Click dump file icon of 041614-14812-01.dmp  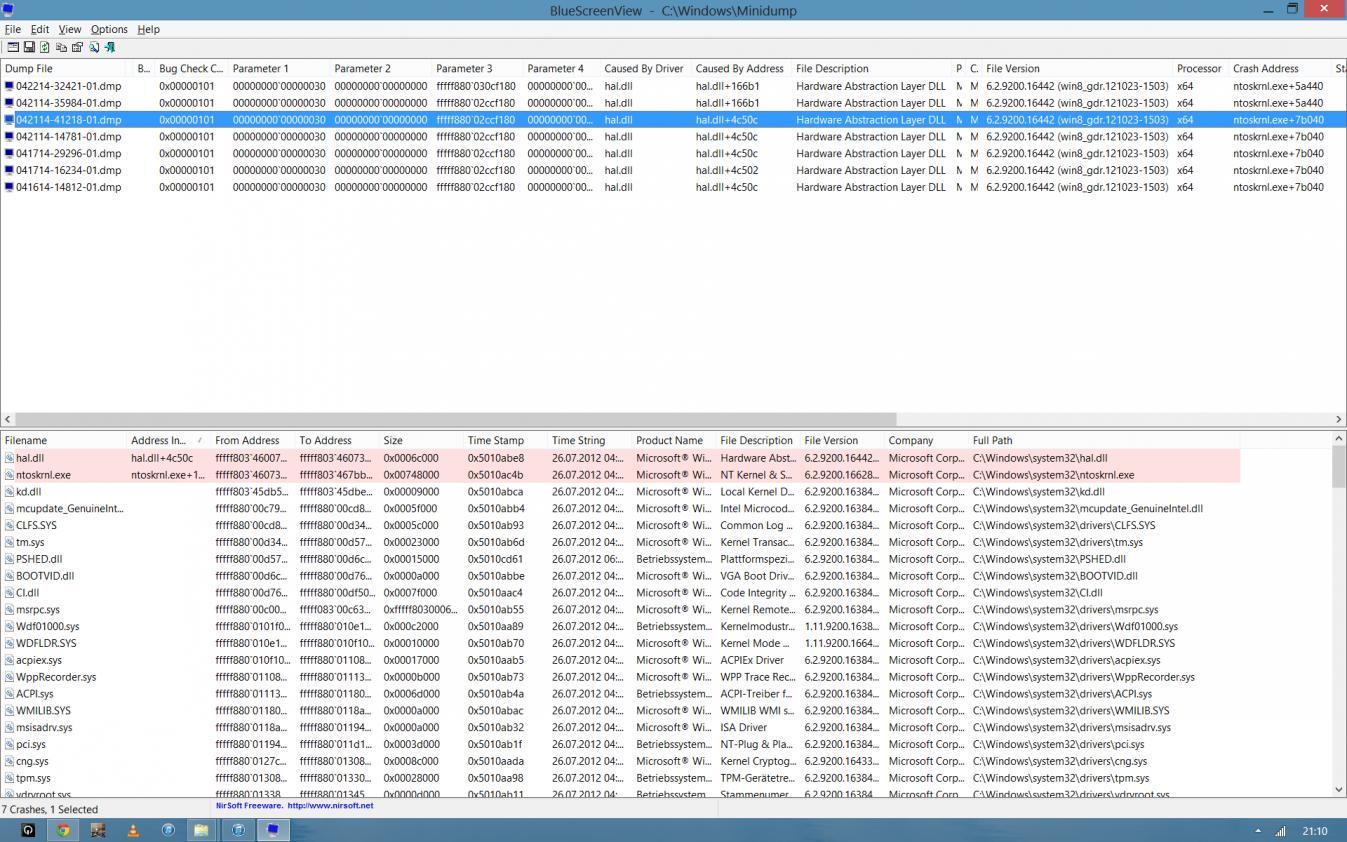click(9, 187)
